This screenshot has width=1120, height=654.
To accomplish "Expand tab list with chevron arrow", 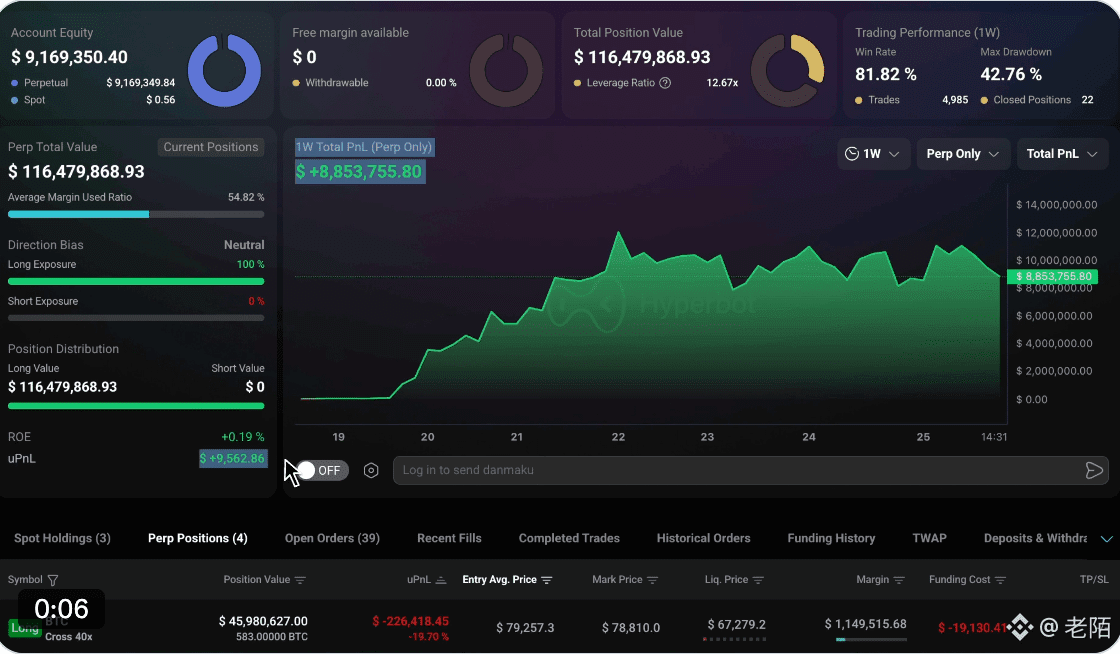I will (1106, 539).
